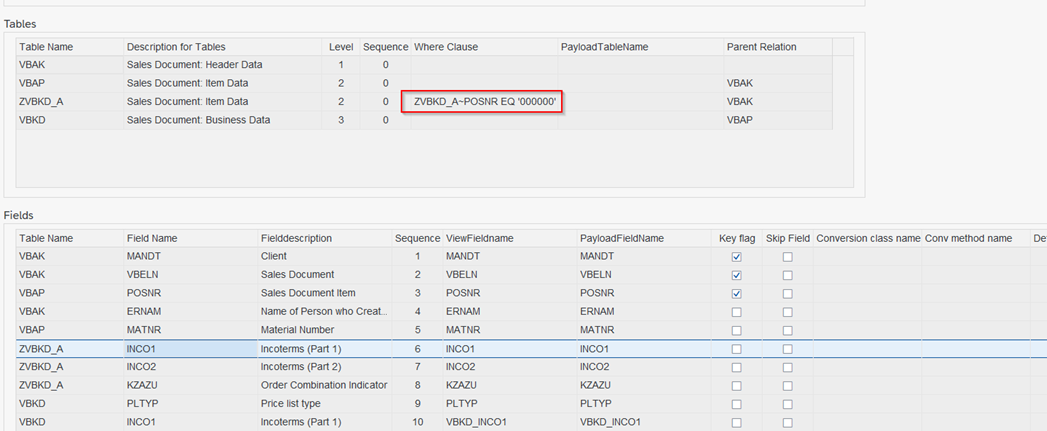Enable Key flag for the PLTYP row

pos(737,404)
